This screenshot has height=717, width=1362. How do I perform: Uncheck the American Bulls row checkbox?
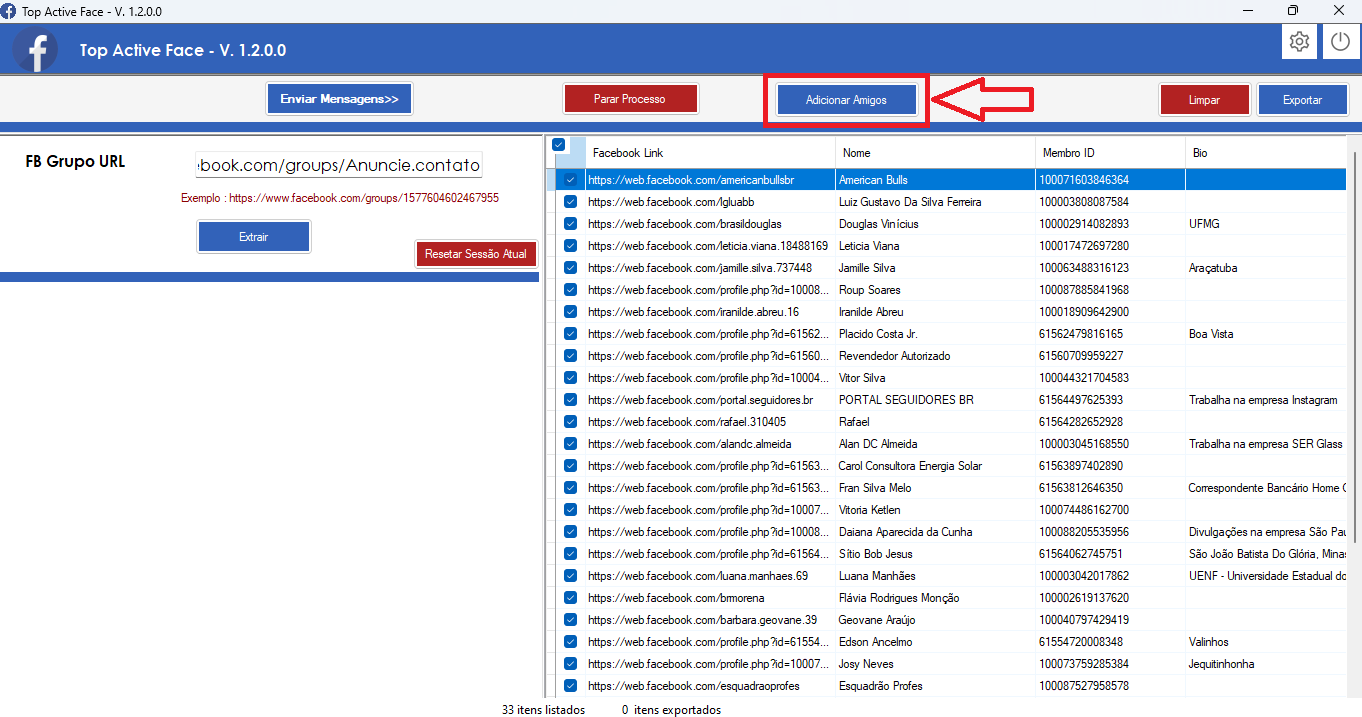click(x=570, y=180)
